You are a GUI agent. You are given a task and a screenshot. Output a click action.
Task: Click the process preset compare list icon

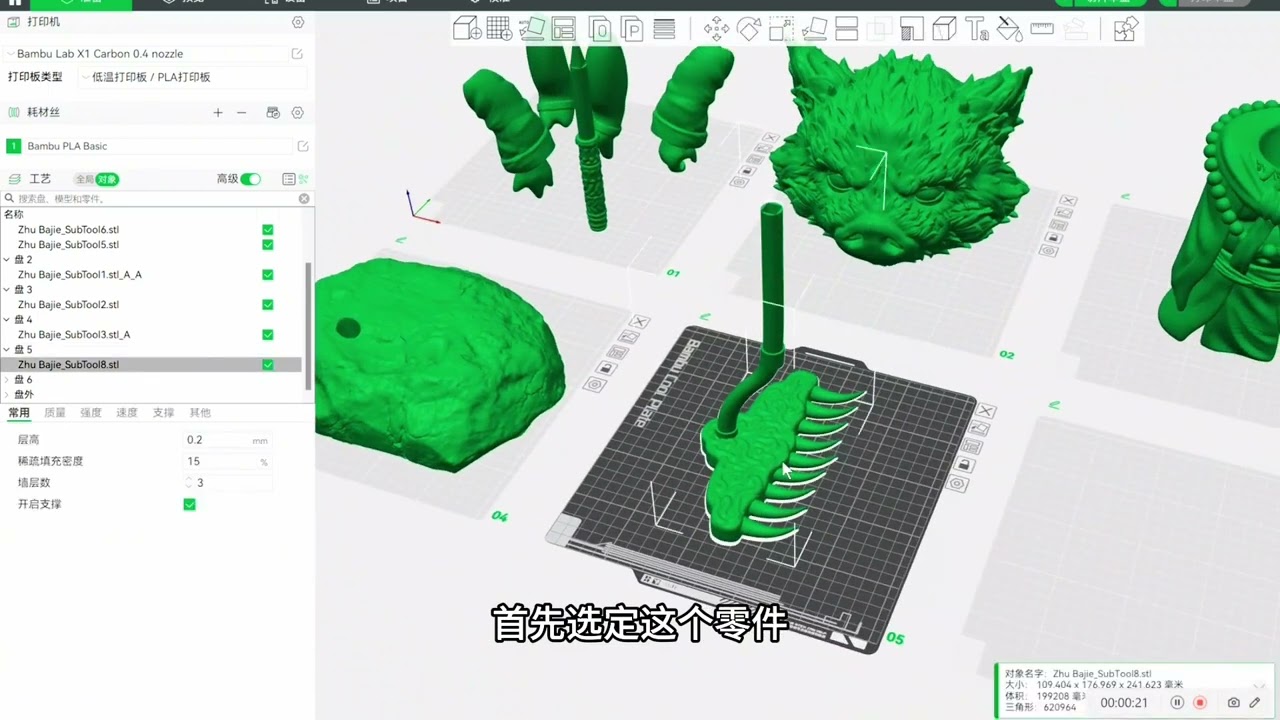289,179
